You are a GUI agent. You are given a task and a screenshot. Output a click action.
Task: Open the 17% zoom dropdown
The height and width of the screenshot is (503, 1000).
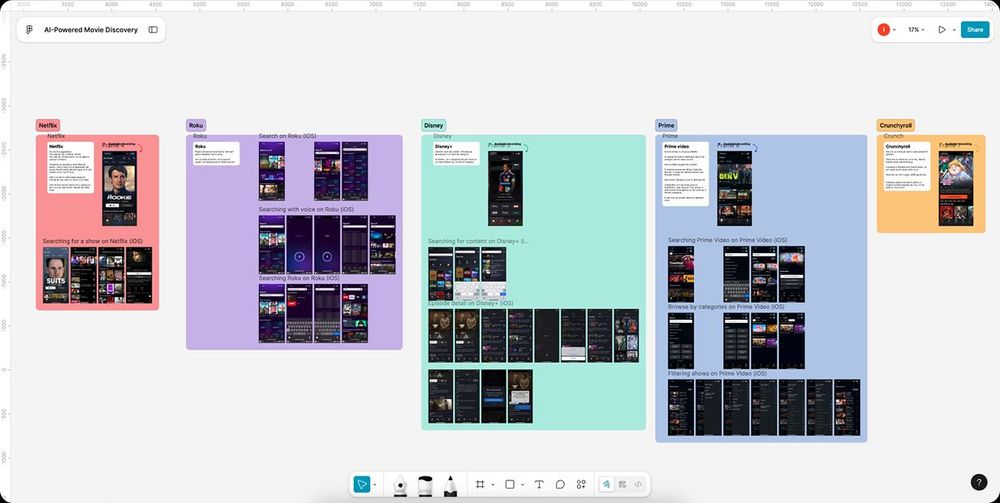917,30
